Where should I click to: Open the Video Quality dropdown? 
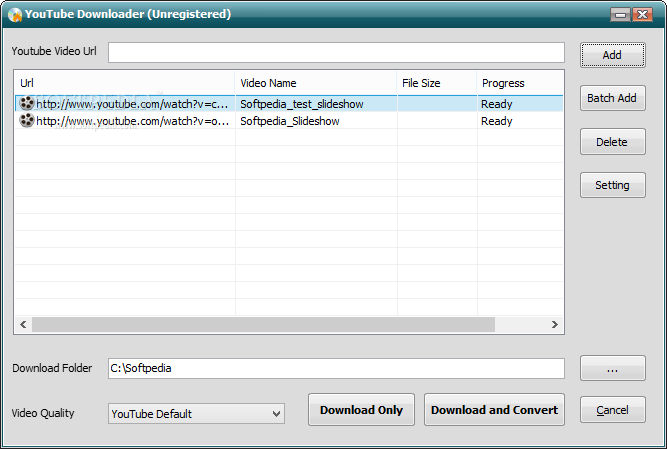click(x=196, y=414)
